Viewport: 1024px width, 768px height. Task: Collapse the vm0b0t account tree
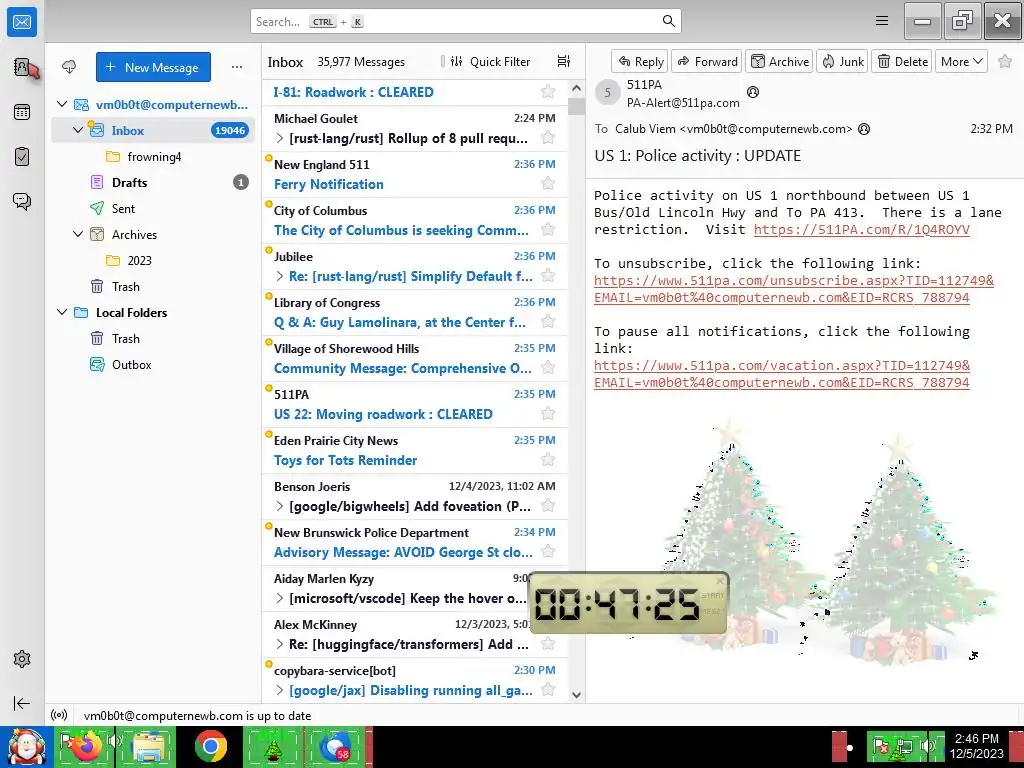click(x=62, y=104)
